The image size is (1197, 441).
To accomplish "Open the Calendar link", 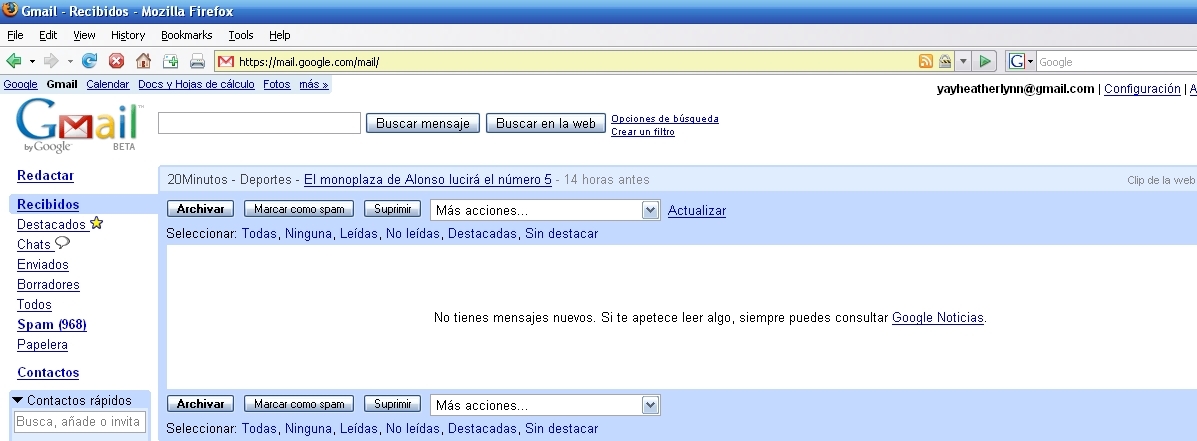I will (108, 85).
